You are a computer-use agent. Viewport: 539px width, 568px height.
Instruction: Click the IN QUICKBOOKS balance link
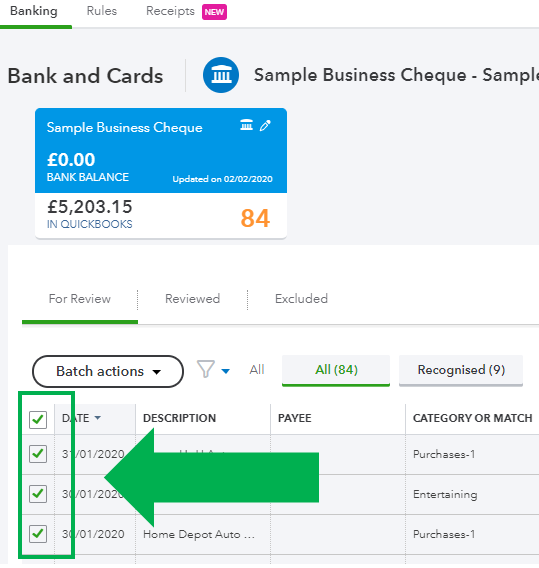pyautogui.click(x=89, y=224)
